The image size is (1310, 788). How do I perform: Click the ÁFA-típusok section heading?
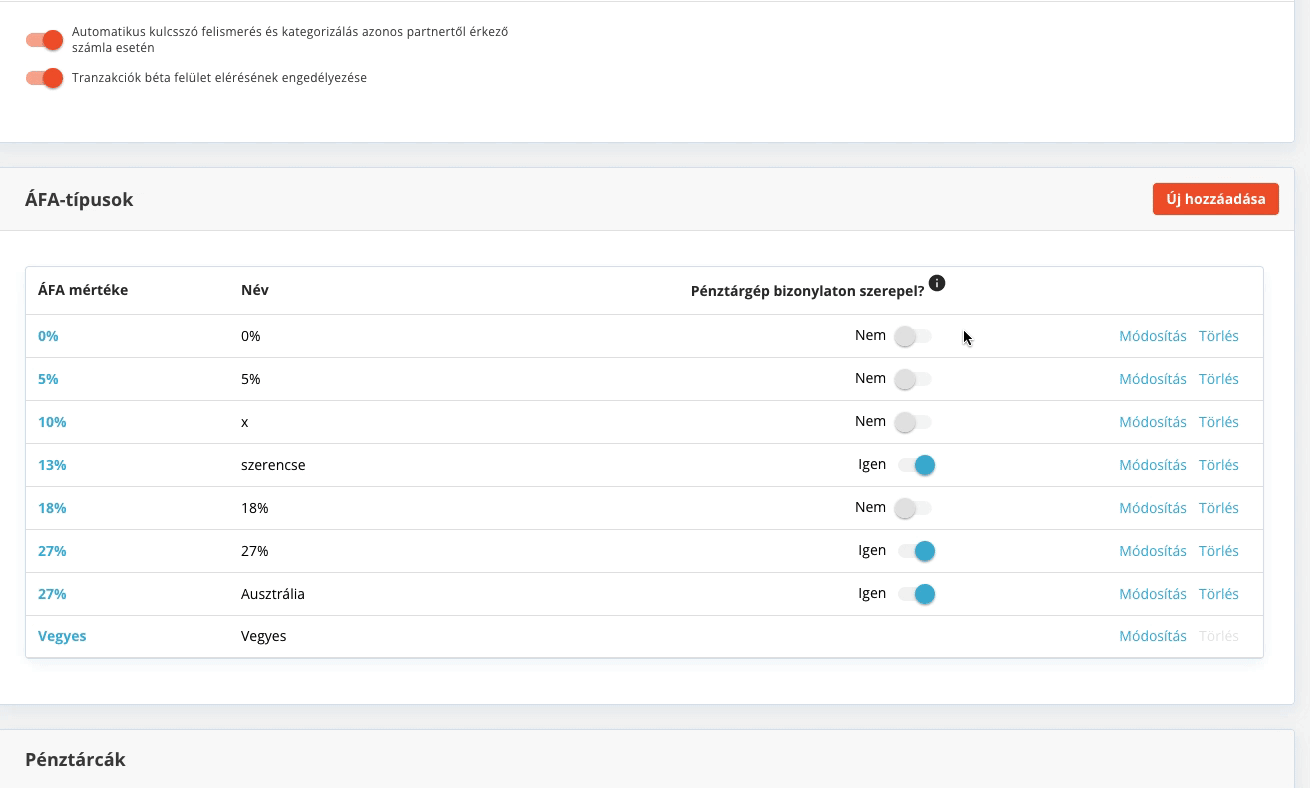79,199
